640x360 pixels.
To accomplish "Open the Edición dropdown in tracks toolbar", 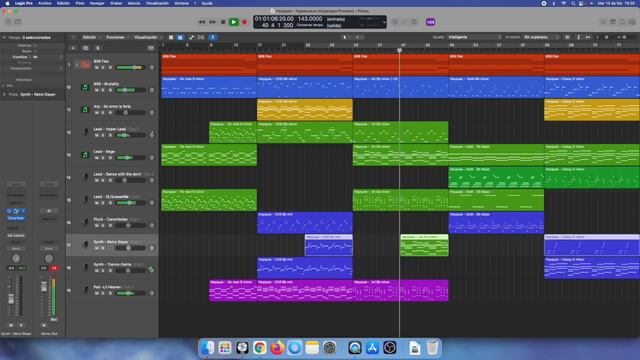I will point(91,38).
